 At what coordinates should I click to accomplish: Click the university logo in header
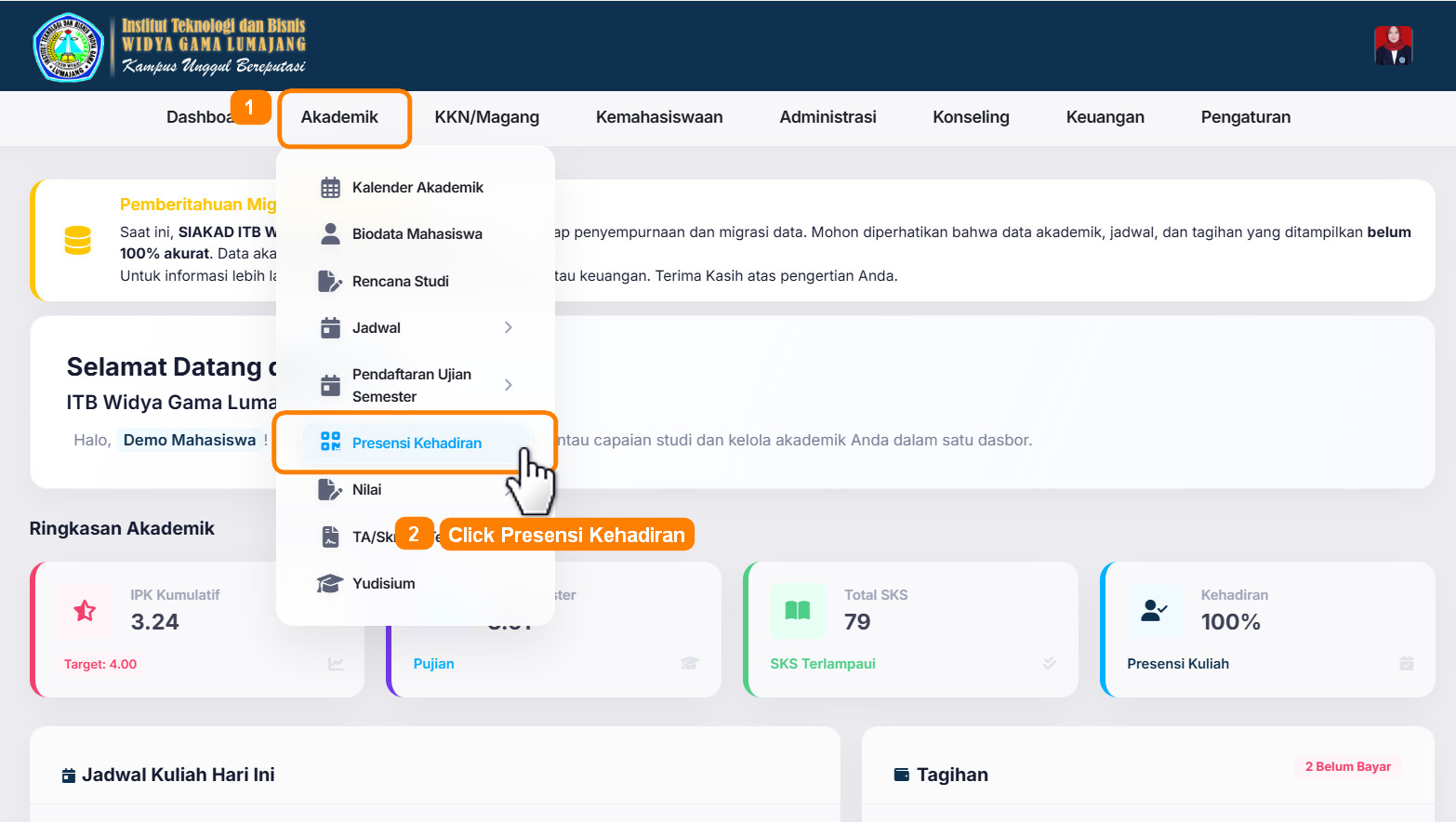(x=68, y=46)
